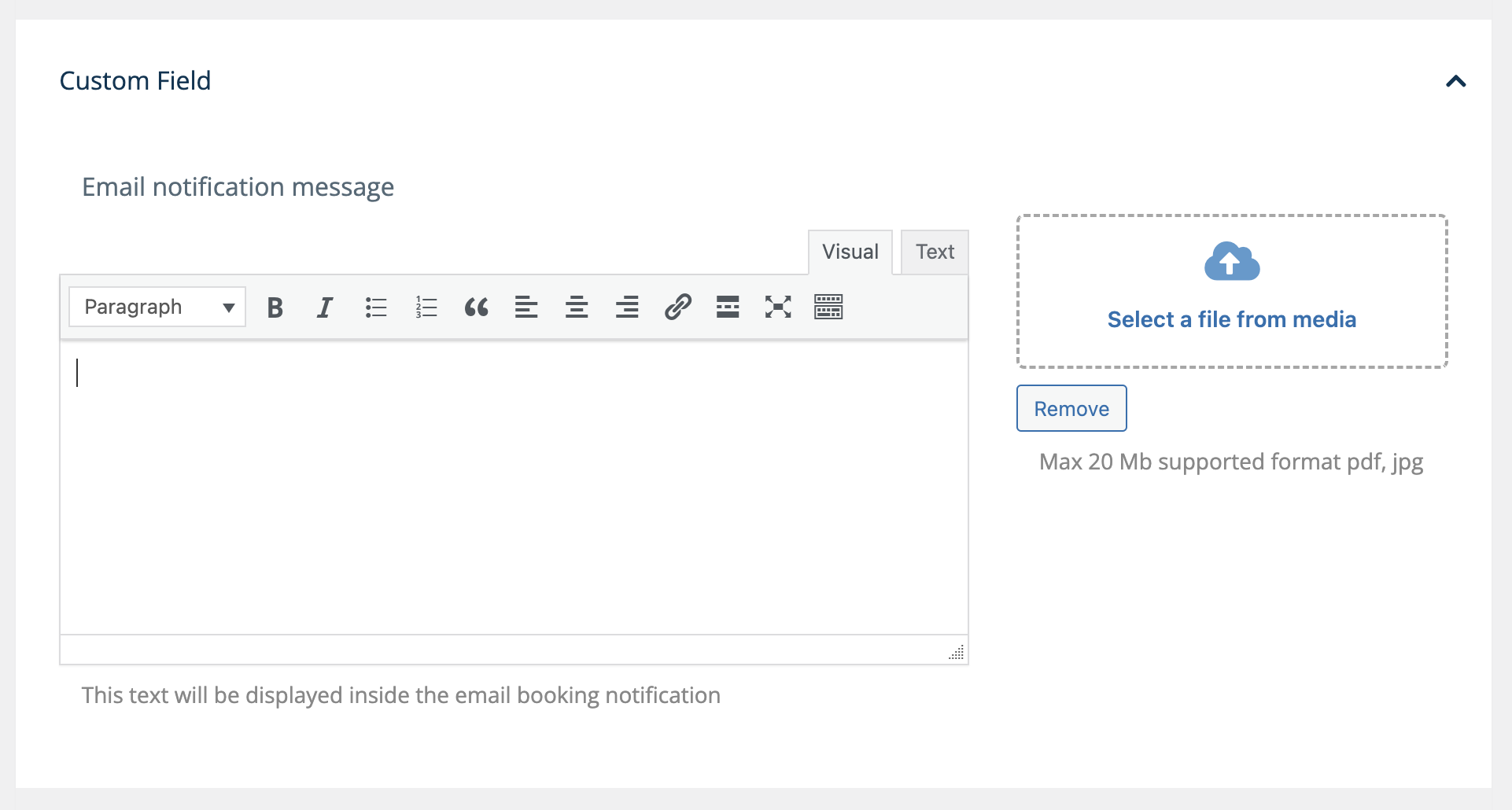
Task: Add a blockquote
Action: tap(477, 307)
